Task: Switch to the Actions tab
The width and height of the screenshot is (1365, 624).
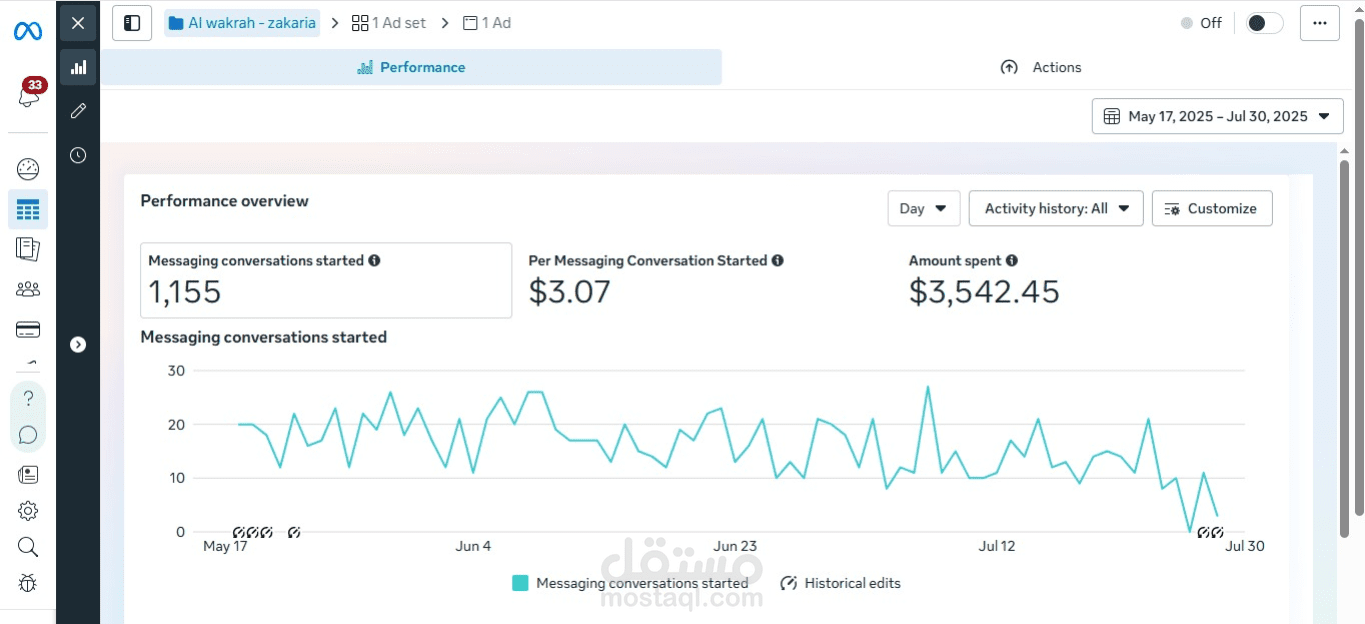Action: pyautogui.click(x=1041, y=67)
